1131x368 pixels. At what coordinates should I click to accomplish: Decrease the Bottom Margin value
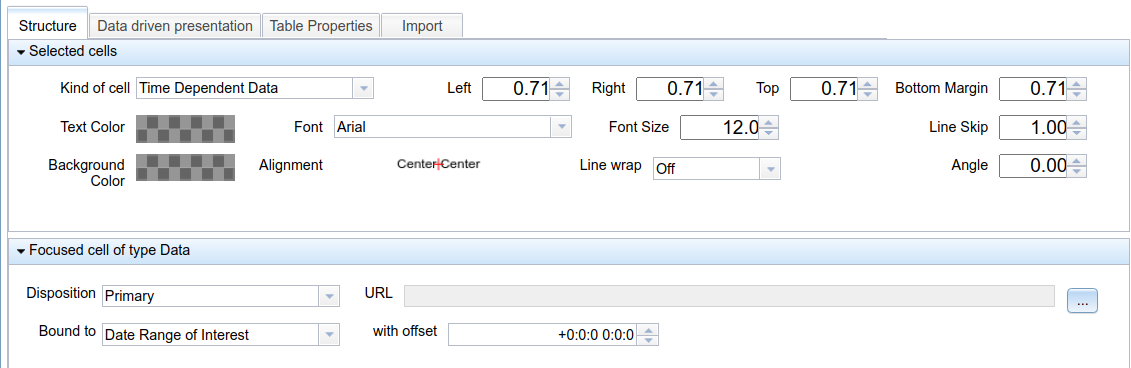point(1077,95)
